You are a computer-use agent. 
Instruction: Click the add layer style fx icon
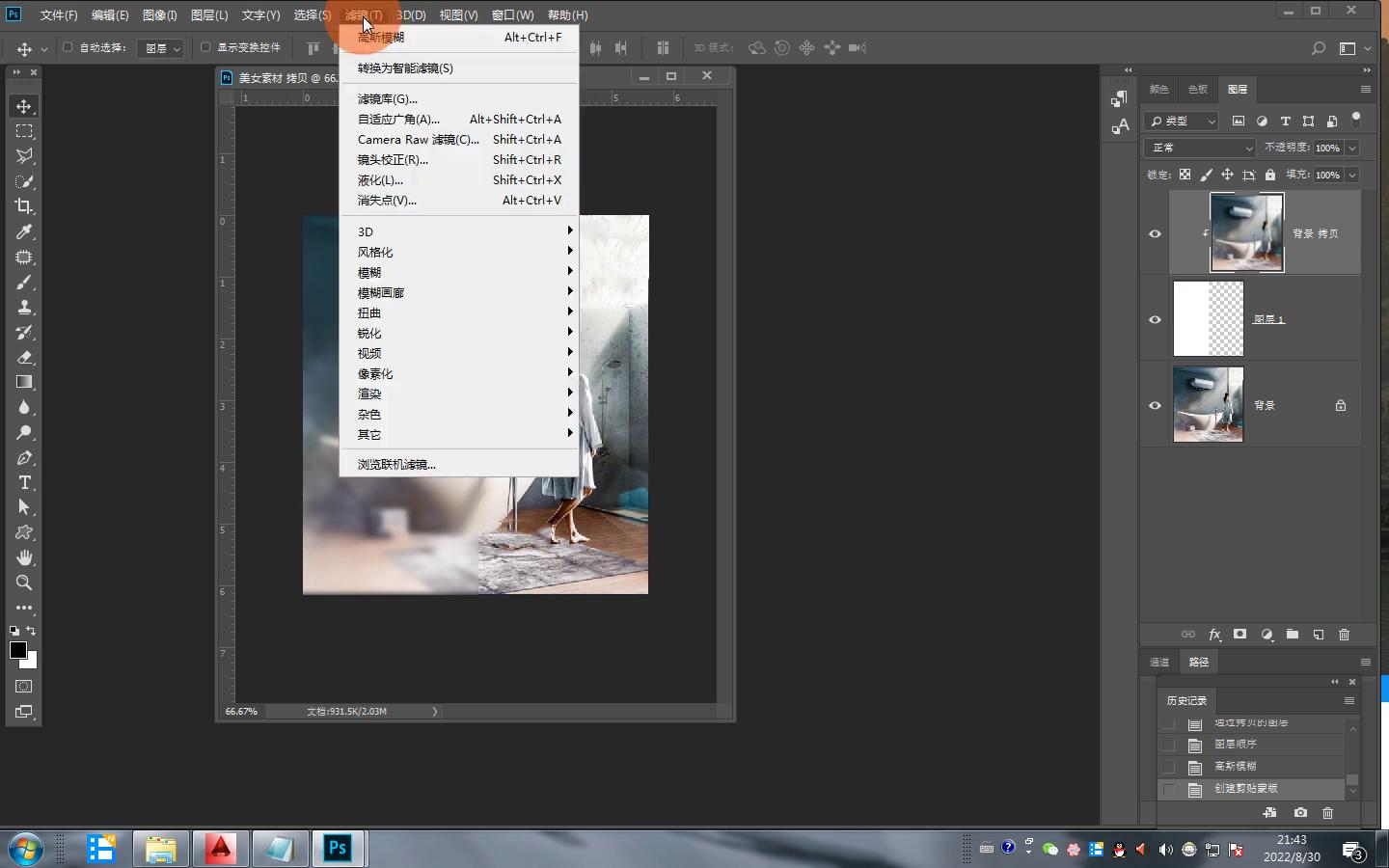(1214, 635)
